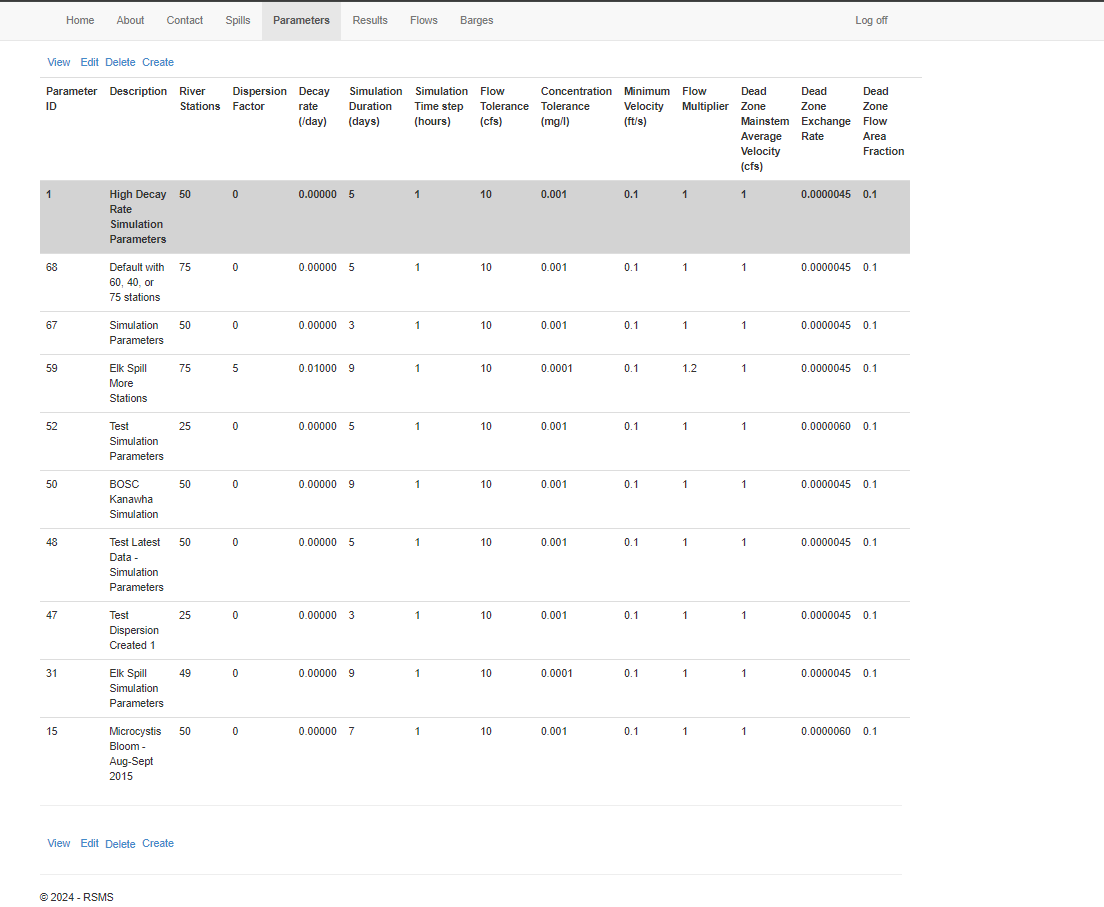The width and height of the screenshot is (1104, 907).
Task: Click the Log off link
Action: [871, 20]
